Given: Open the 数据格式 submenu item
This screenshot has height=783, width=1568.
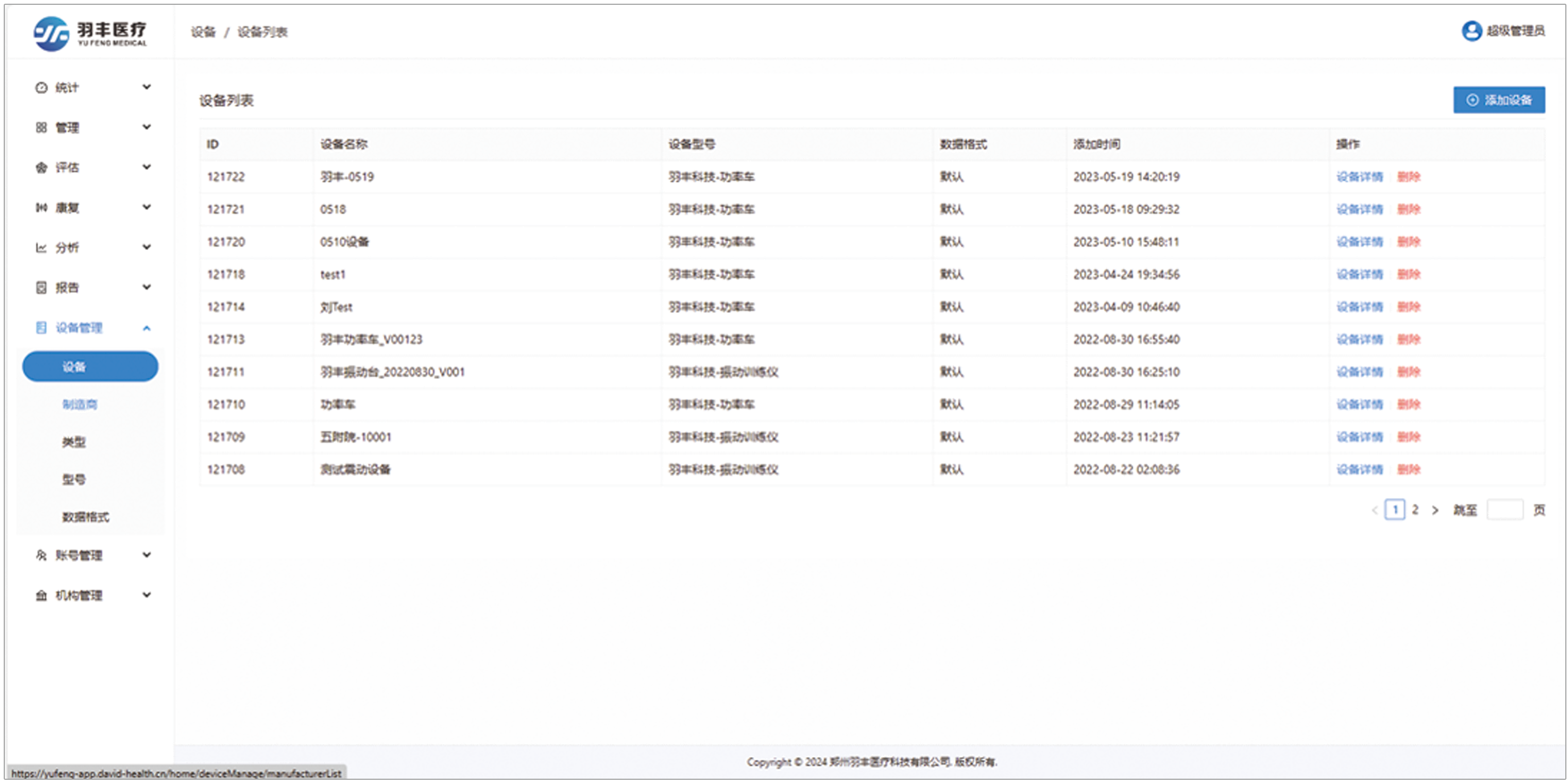Looking at the screenshot, I should coord(85,517).
